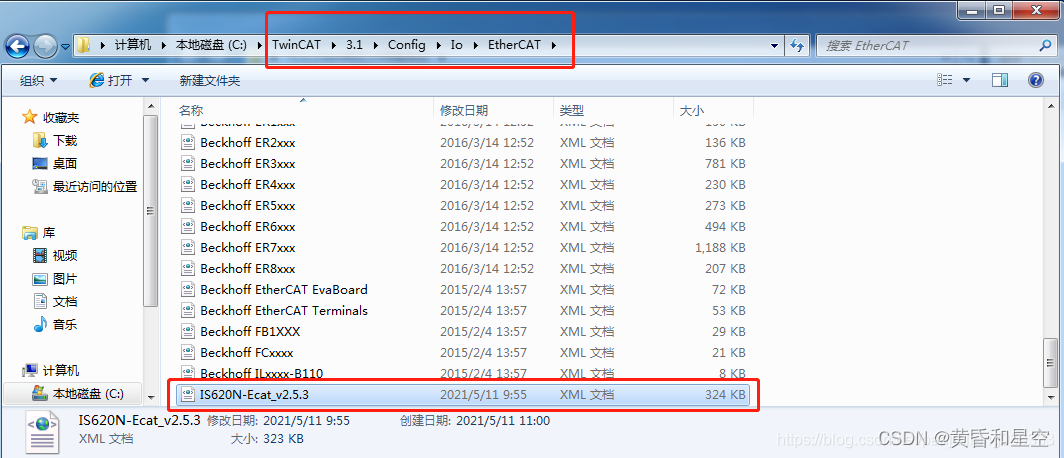The image size is (1064, 458).
Task: Open address bar history dropdown
Action: pyautogui.click(x=776, y=45)
